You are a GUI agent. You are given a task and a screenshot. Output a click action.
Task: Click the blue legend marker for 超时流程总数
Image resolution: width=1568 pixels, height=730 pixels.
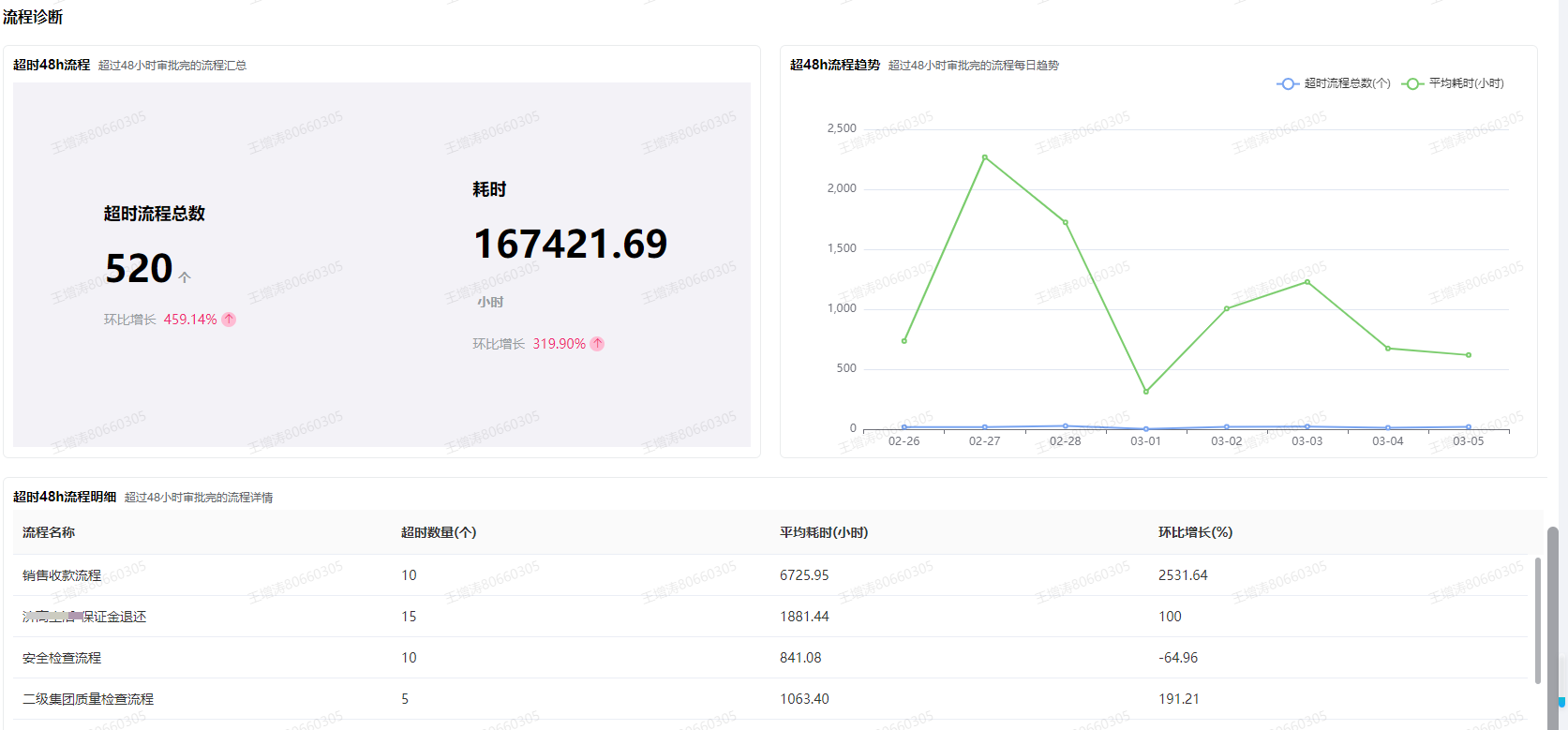pyautogui.click(x=1288, y=84)
